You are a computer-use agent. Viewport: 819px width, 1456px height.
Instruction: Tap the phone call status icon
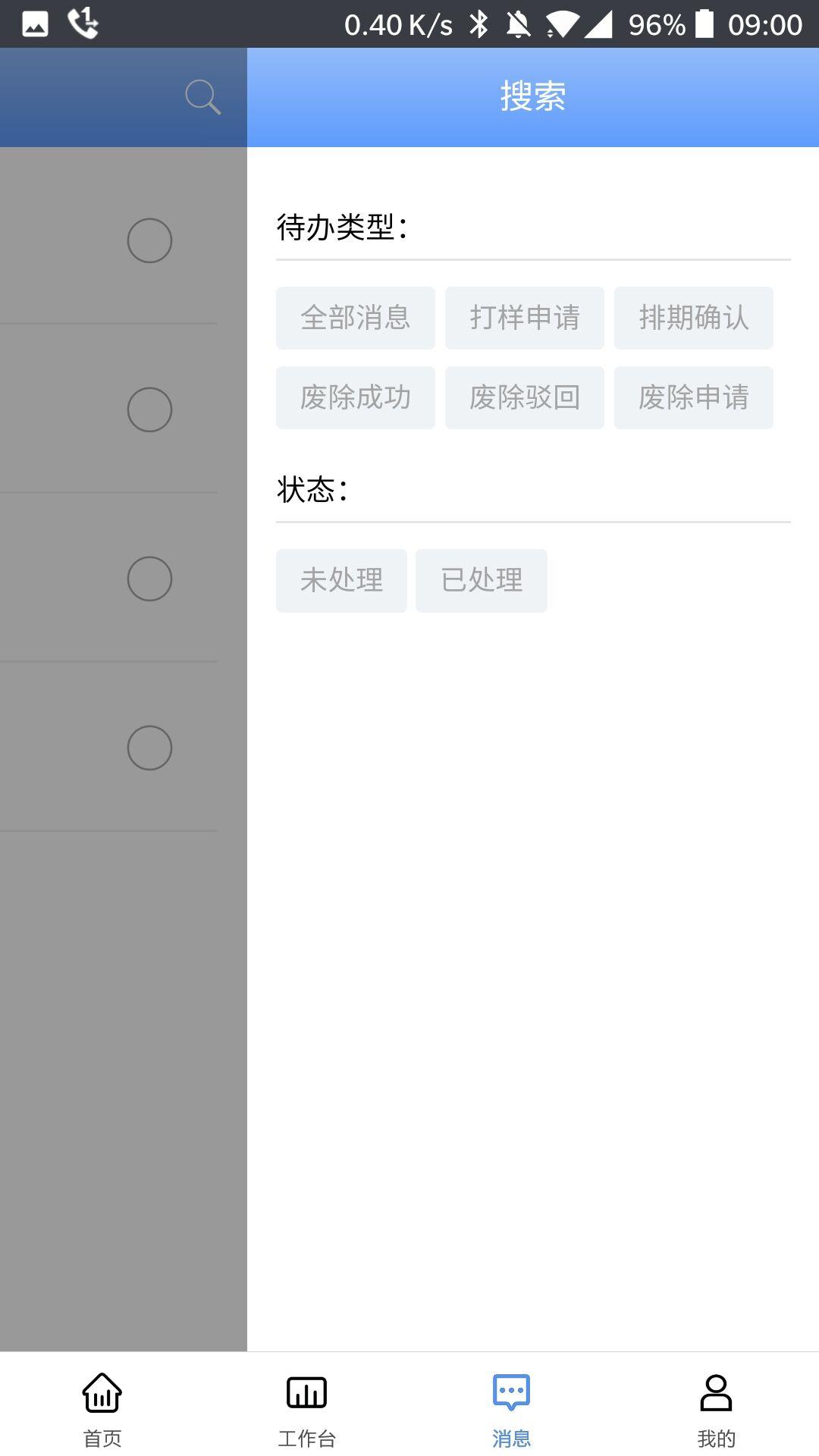pyautogui.click(x=83, y=24)
